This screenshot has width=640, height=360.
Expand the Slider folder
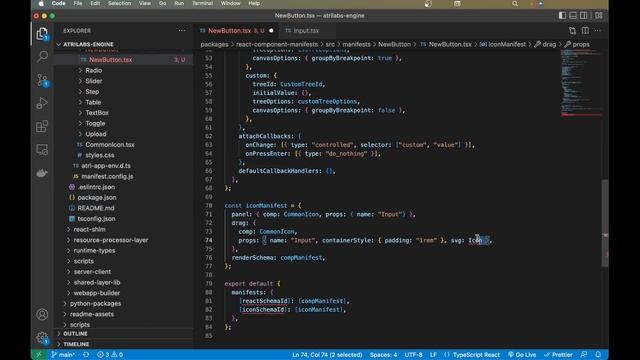[x=93, y=81]
